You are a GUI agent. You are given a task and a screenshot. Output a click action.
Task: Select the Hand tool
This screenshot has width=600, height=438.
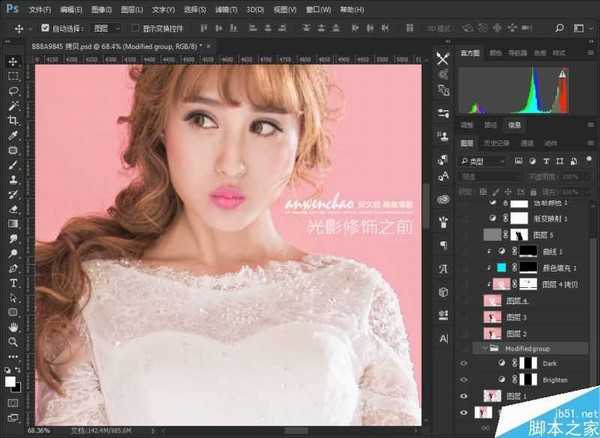point(13,327)
